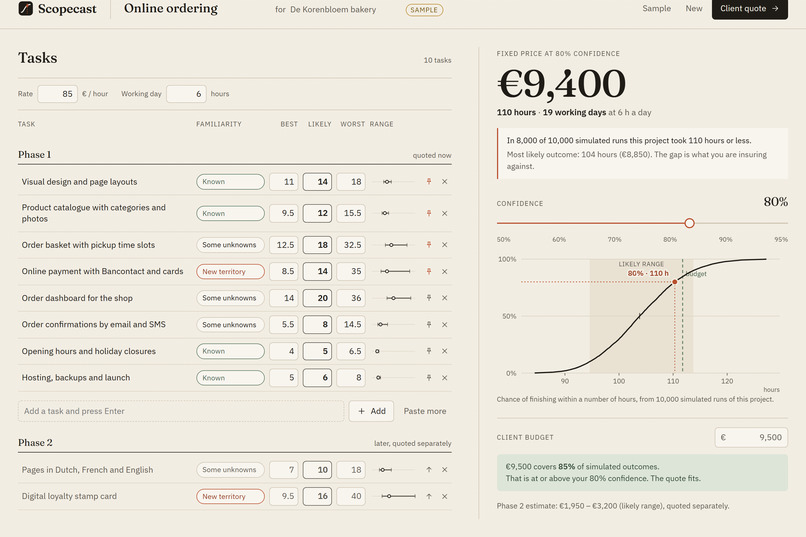This screenshot has height=537, width=806.
Task: Edit likely hours for Order dashboard task
Action: (317, 298)
